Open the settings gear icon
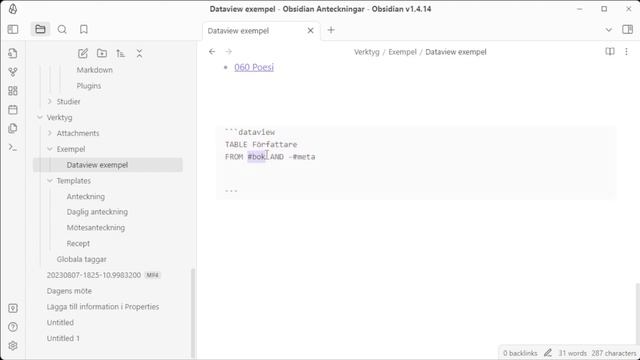 tap(13, 346)
